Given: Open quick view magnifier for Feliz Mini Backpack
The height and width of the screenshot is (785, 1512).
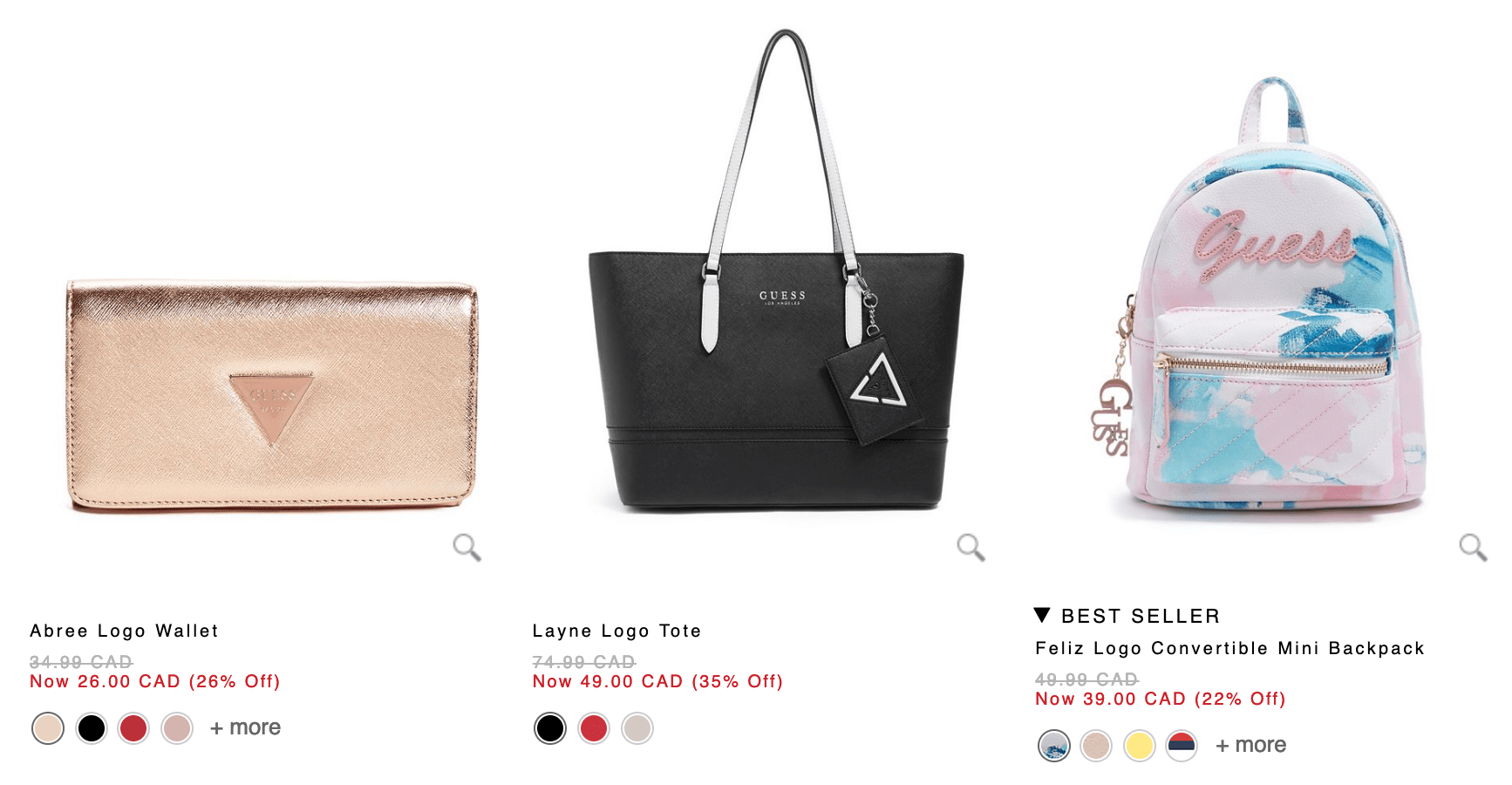Looking at the screenshot, I should pos(1473,548).
